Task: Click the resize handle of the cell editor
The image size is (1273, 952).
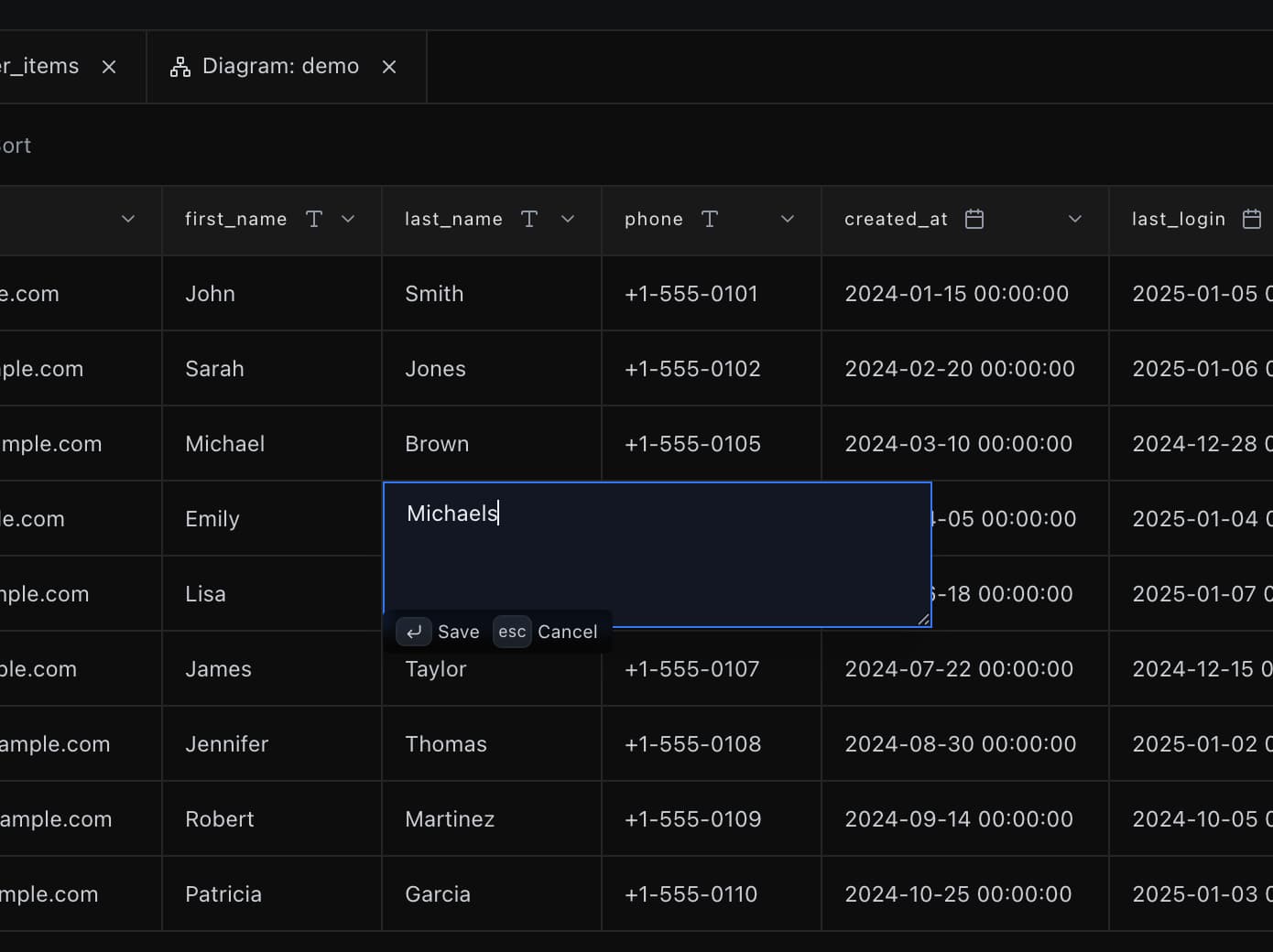Action: (922, 620)
